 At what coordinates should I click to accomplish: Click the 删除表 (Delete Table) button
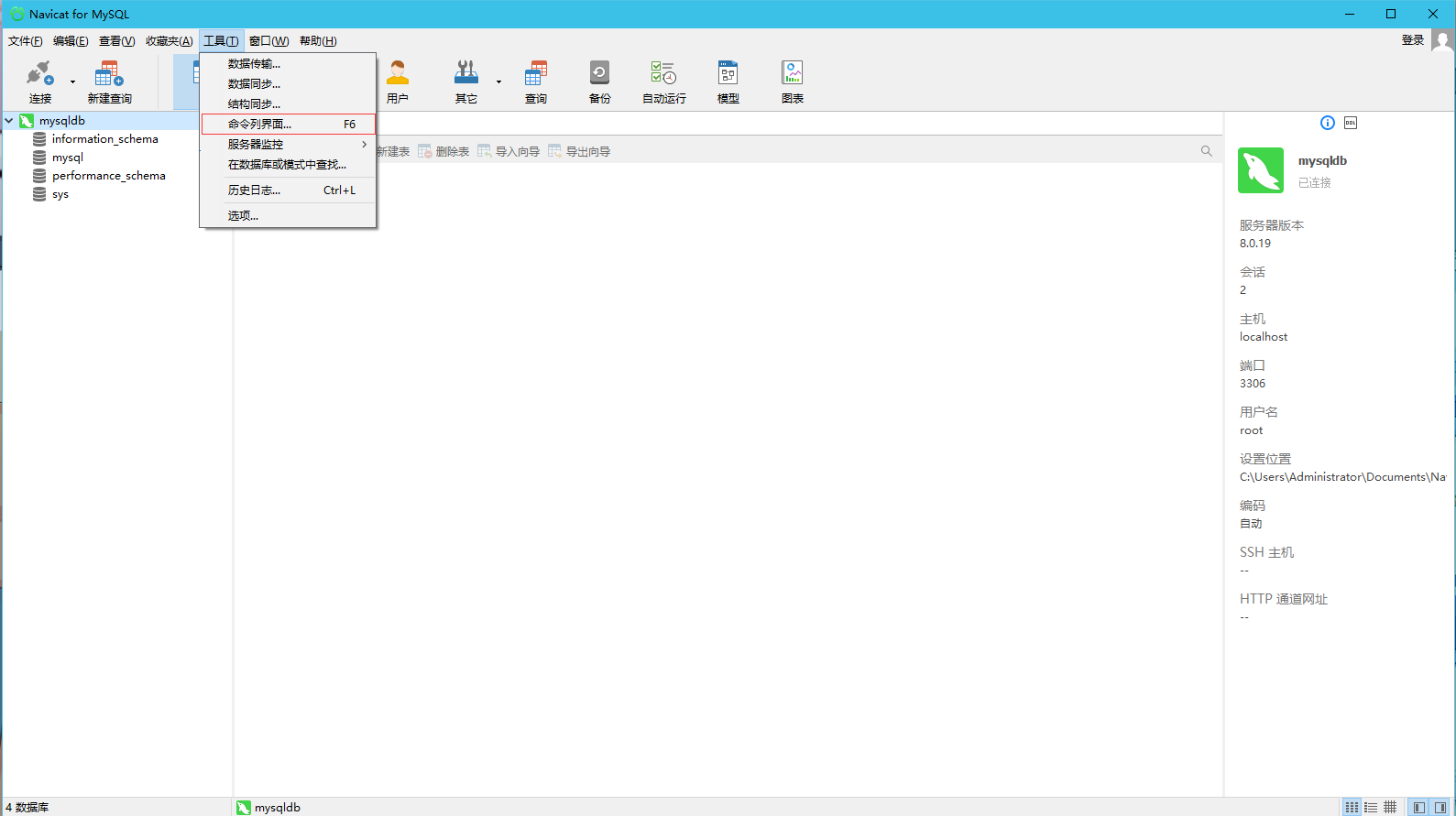point(443,152)
